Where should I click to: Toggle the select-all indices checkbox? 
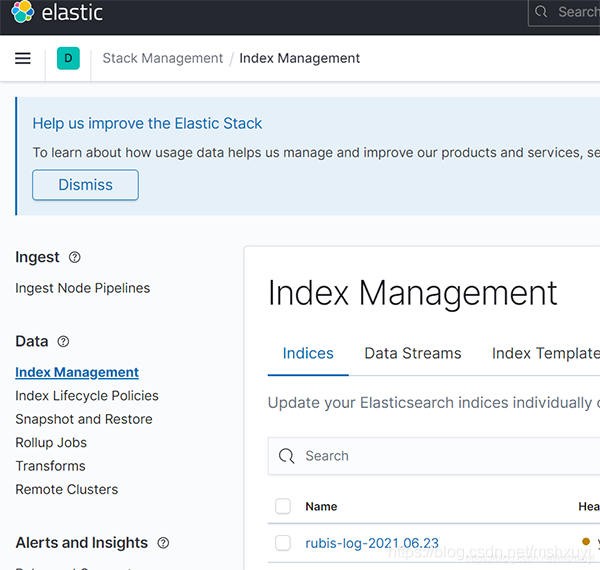tap(283, 506)
